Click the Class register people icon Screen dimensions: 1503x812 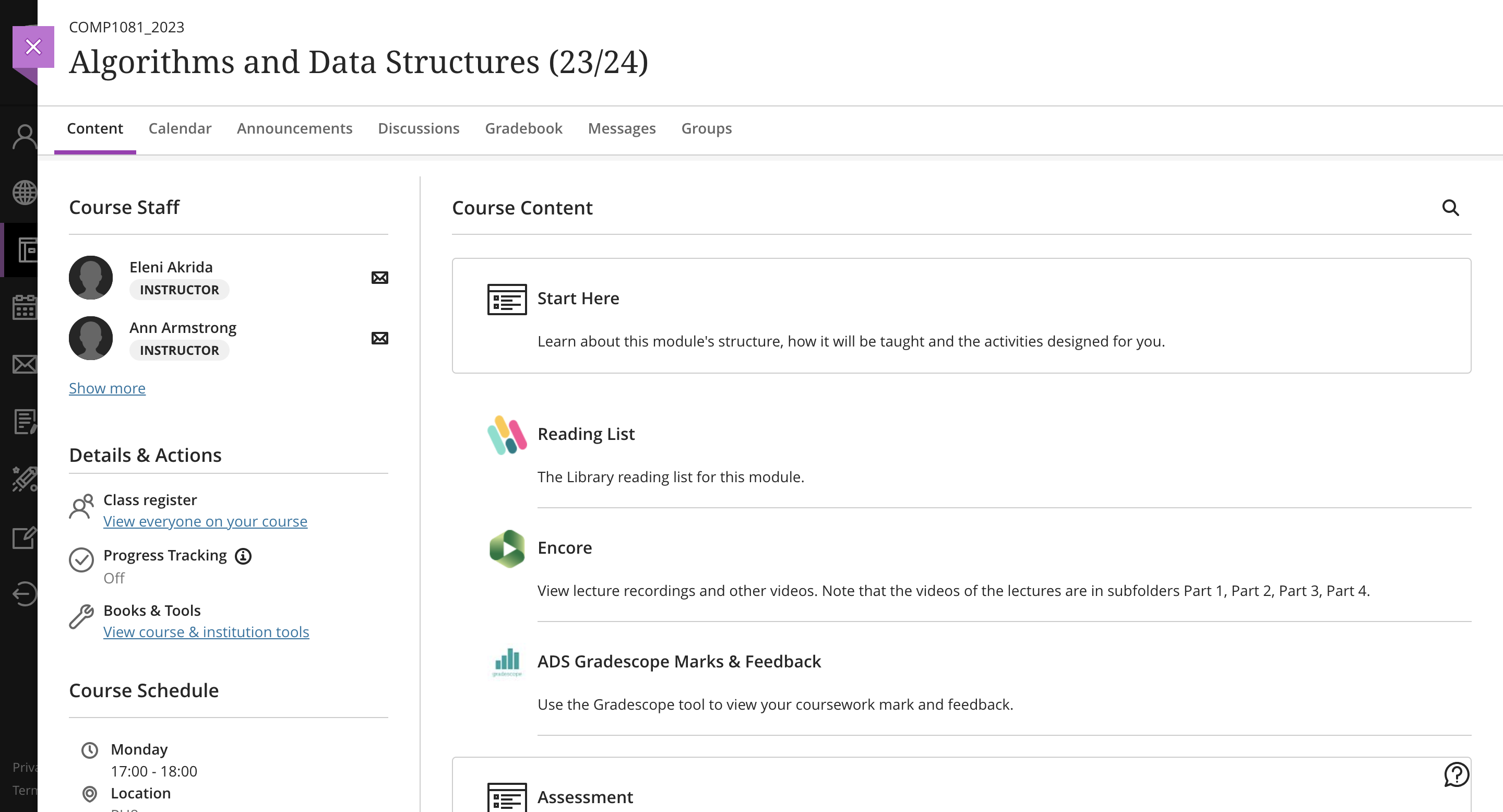(x=82, y=506)
